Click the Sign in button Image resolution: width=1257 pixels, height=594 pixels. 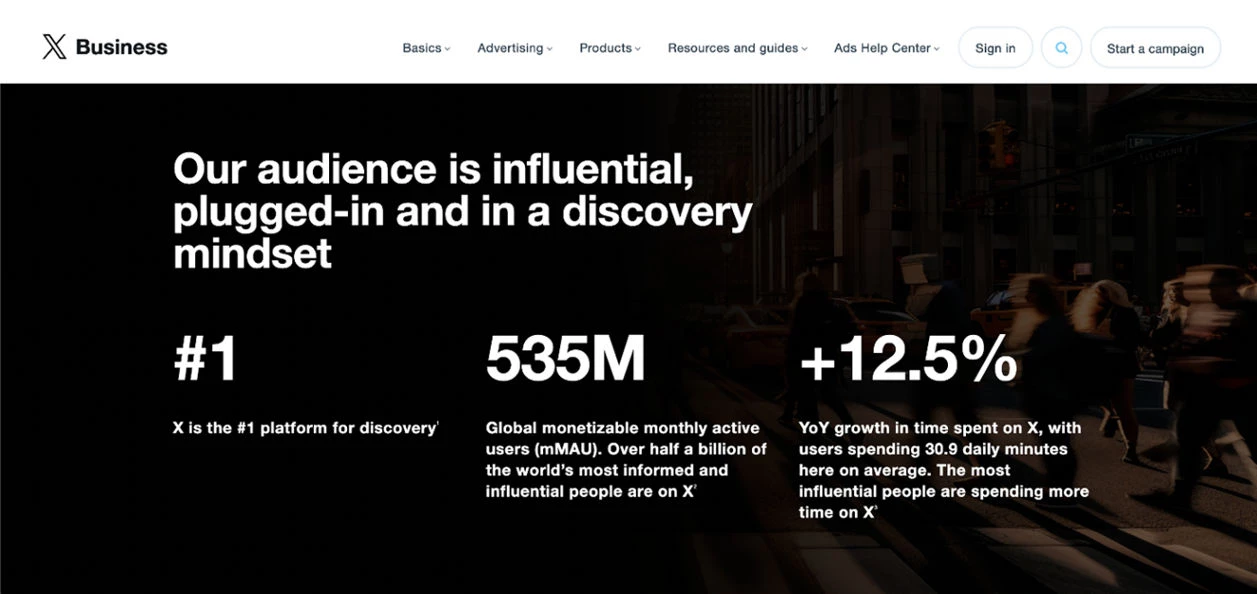995,48
